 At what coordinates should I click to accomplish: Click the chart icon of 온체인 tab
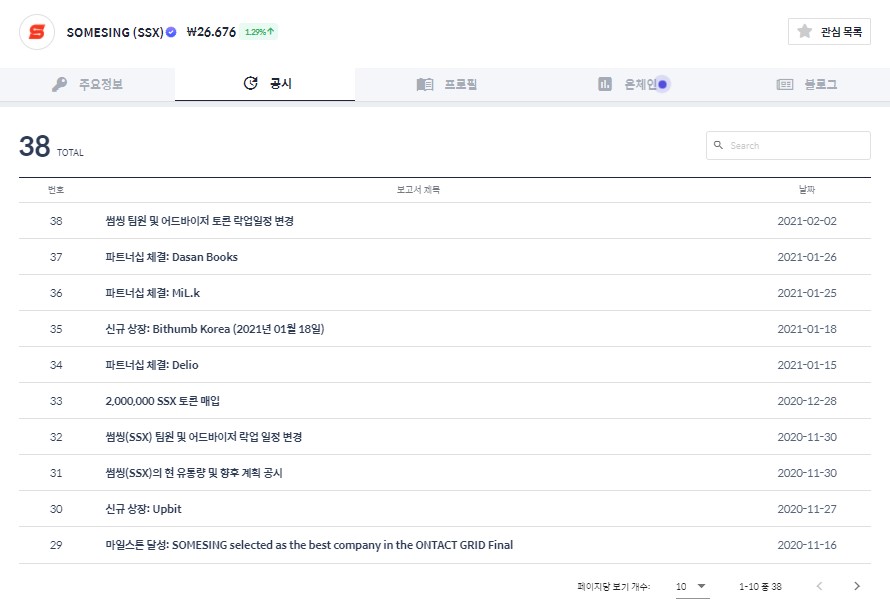[605, 84]
